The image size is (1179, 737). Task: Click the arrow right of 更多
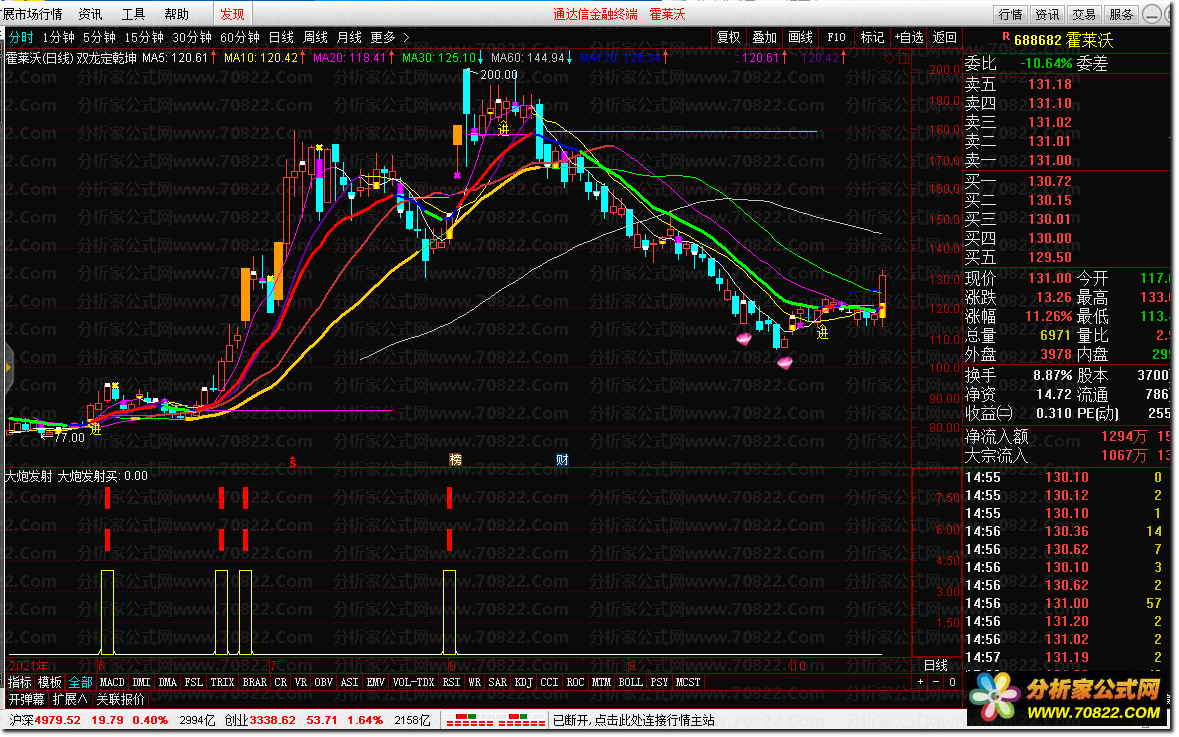(x=407, y=38)
